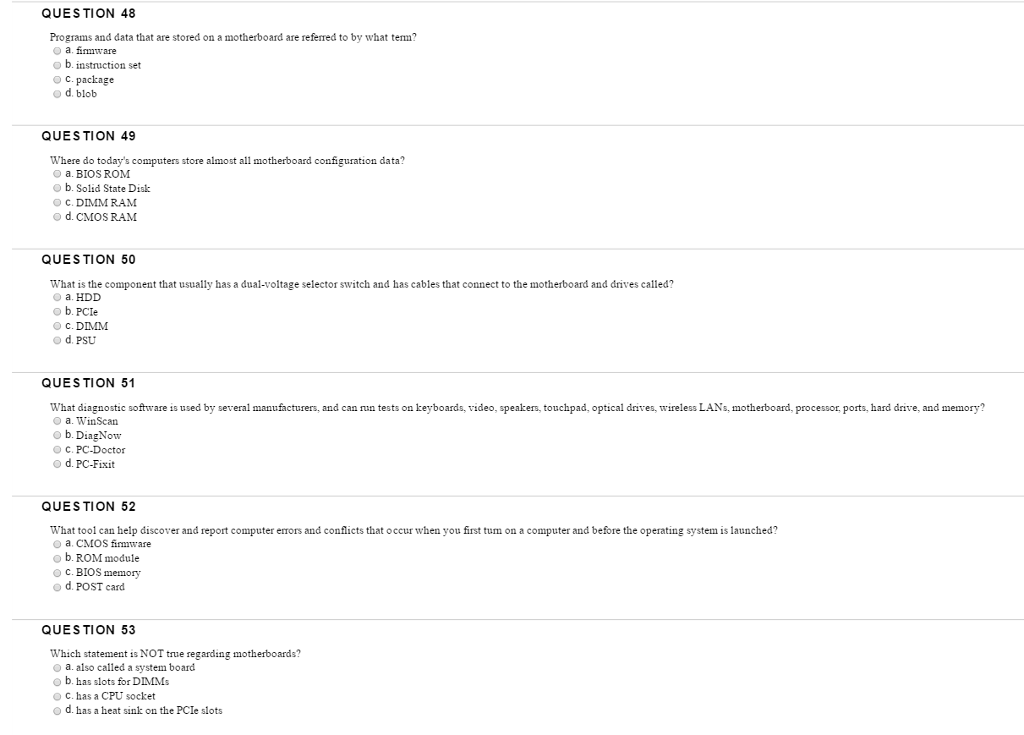Image resolution: width=1024 pixels, height=735 pixels.
Task: Select answer a. firmware for Question 48
Action: 58,51
